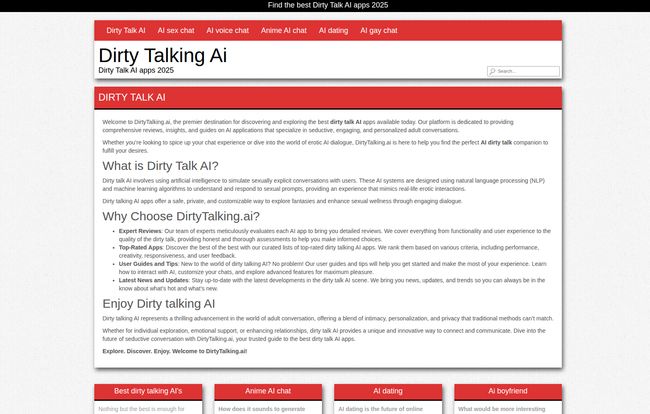Click the 'Expert Reviews' bullet label

pos(140,231)
